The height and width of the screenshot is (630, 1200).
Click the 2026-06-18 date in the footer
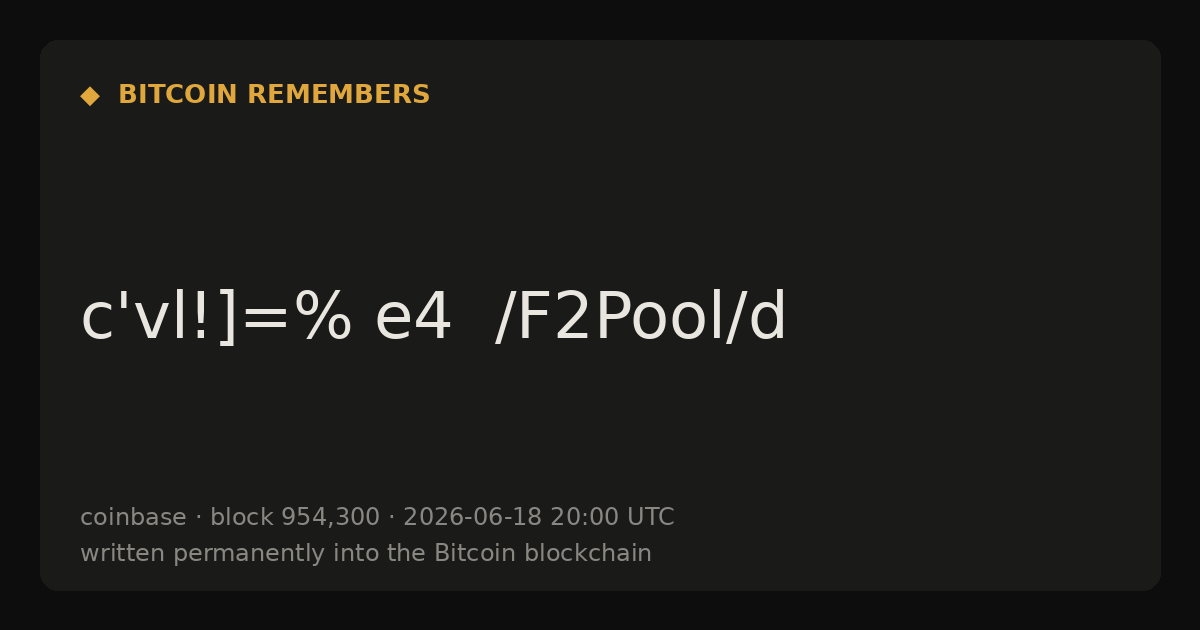pos(472,517)
